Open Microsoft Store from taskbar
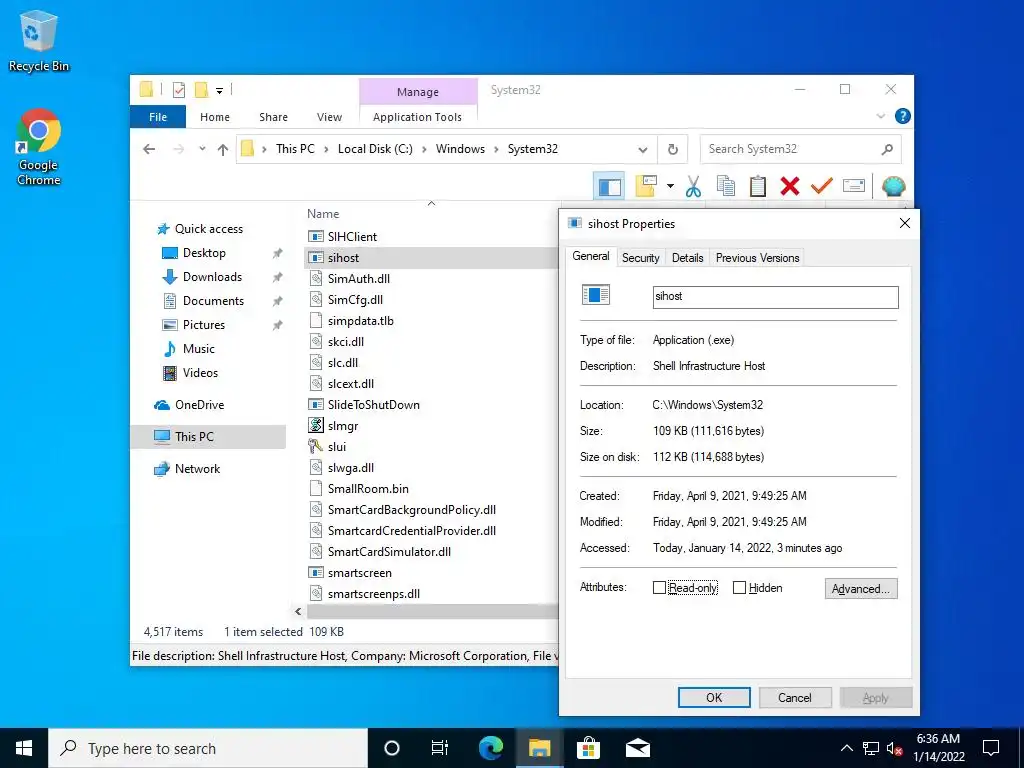Viewport: 1024px width, 768px height. point(588,748)
